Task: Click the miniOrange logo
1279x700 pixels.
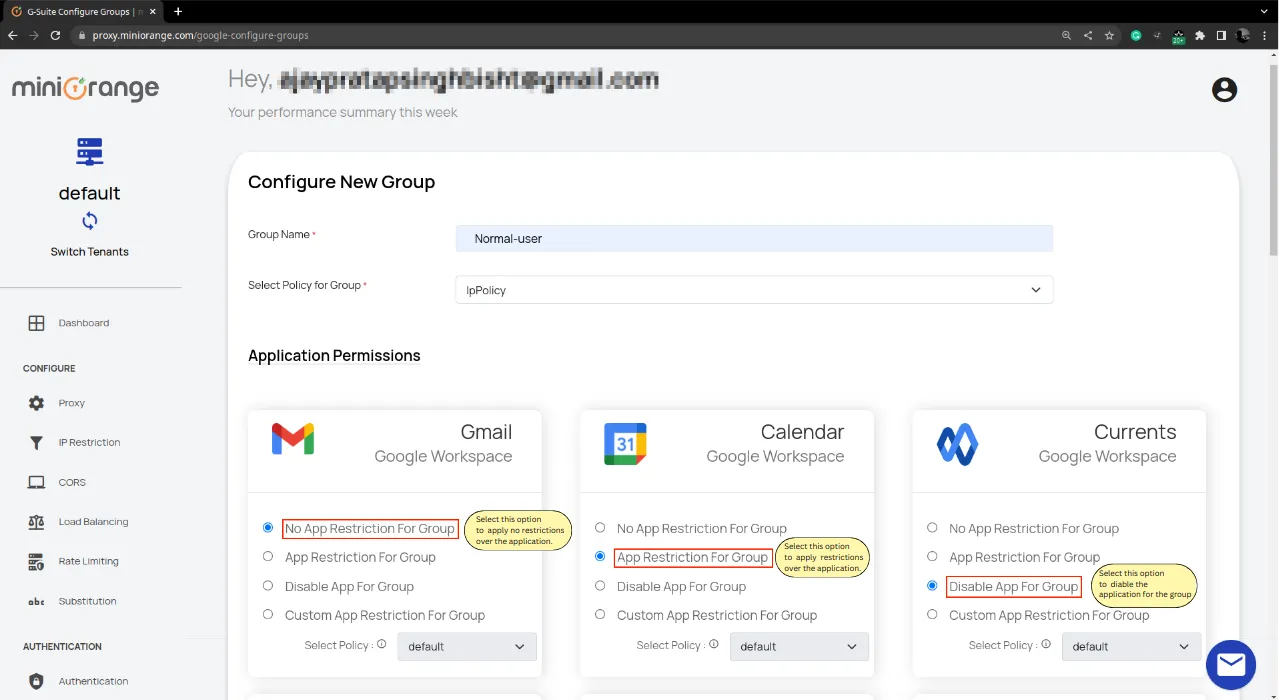Action: tap(85, 88)
